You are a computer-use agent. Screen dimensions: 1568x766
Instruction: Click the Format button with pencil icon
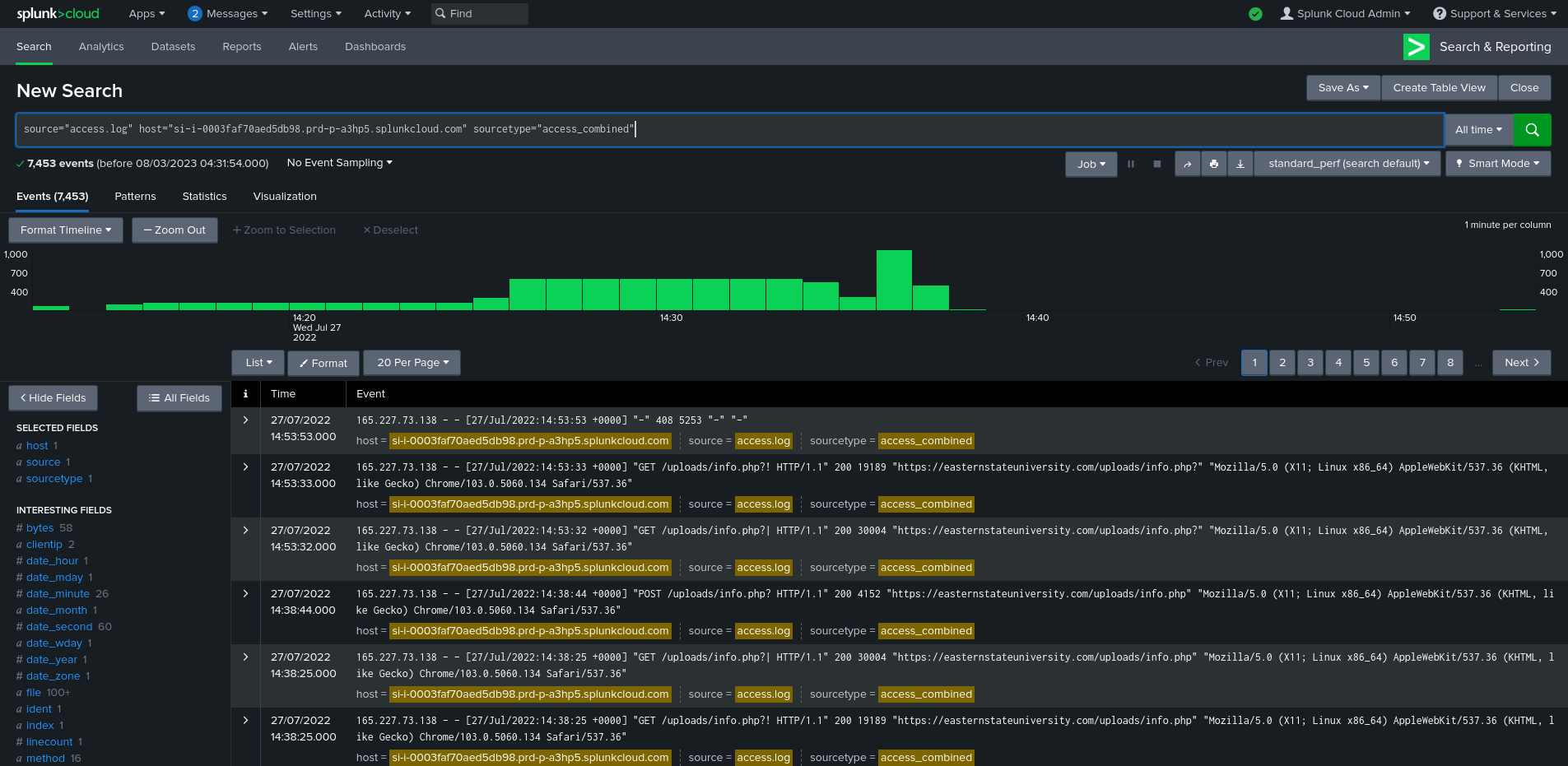(323, 363)
